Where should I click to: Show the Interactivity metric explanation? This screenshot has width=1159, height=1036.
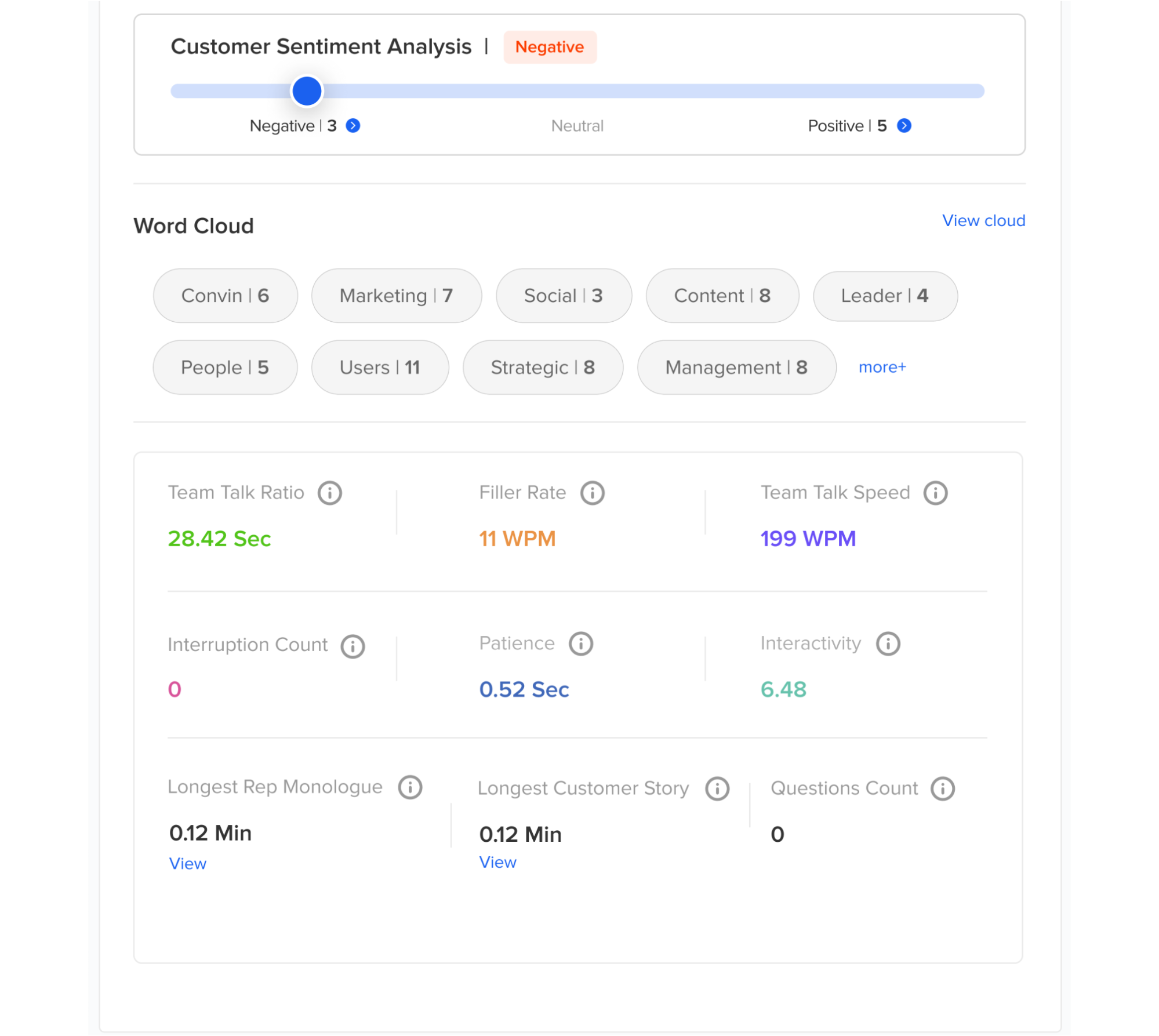coord(888,643)
